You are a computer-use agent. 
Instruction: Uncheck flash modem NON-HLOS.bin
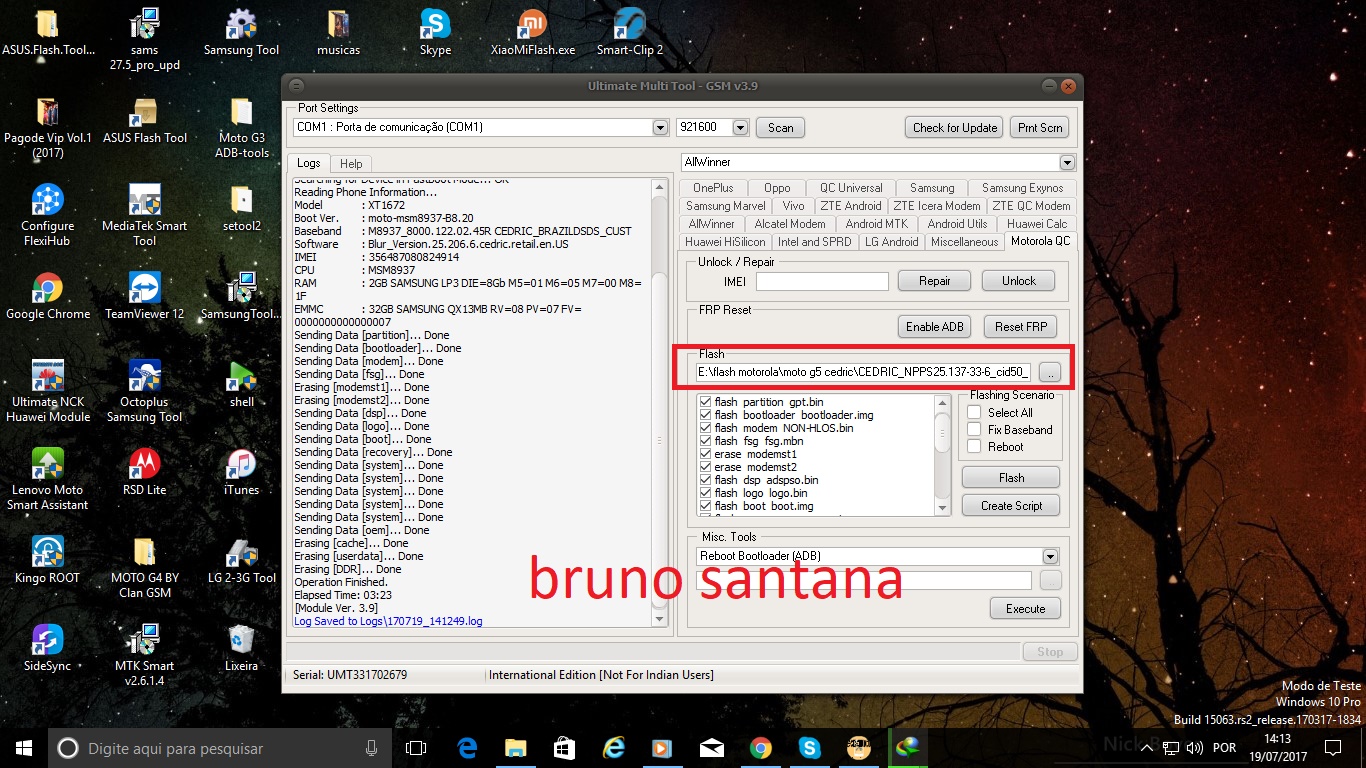point(706,428)
